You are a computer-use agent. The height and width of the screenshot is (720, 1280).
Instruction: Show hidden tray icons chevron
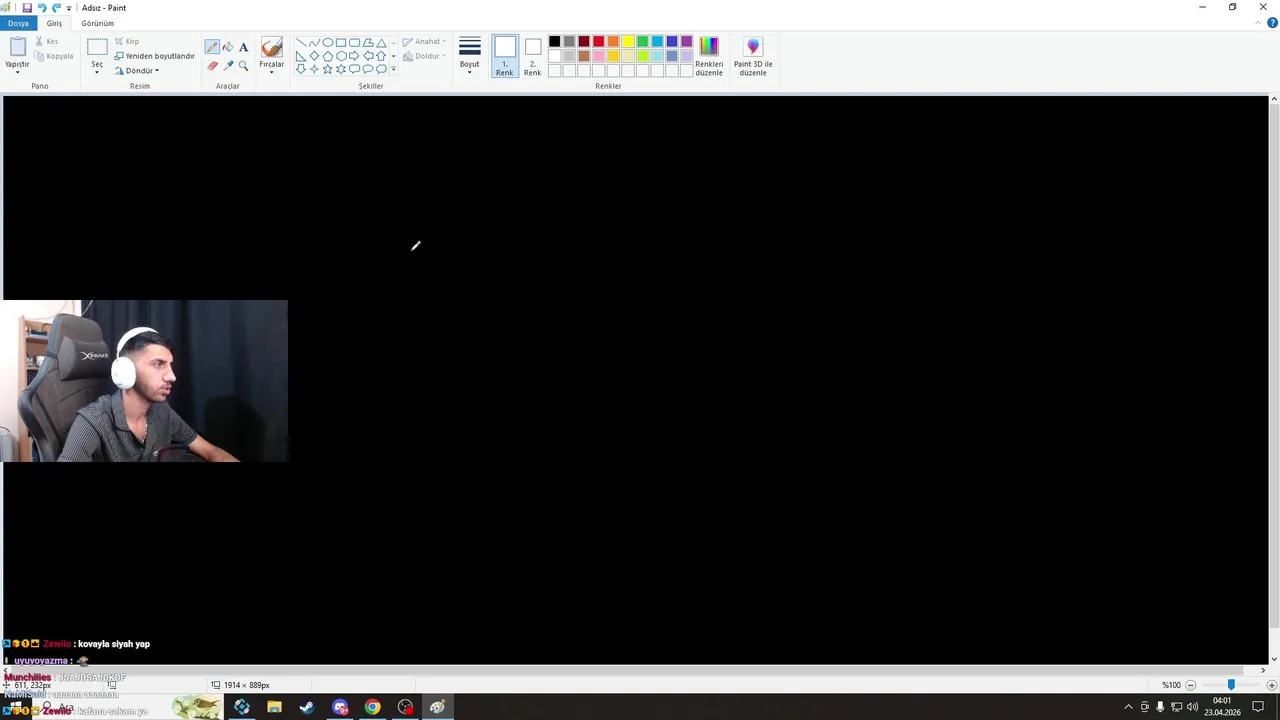click(x=1129, y=707)
